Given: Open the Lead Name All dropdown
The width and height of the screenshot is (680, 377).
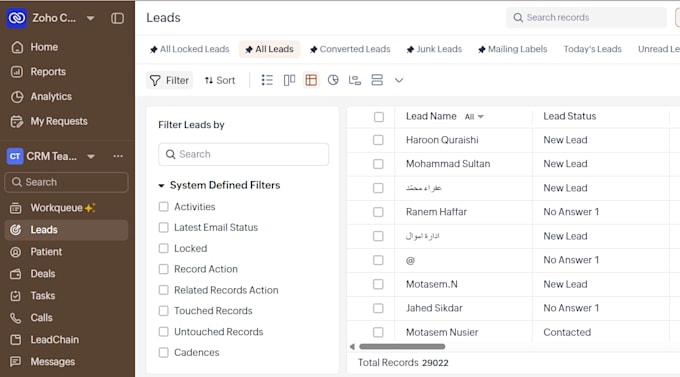Looking at the screenshot, I should [474, 117].
